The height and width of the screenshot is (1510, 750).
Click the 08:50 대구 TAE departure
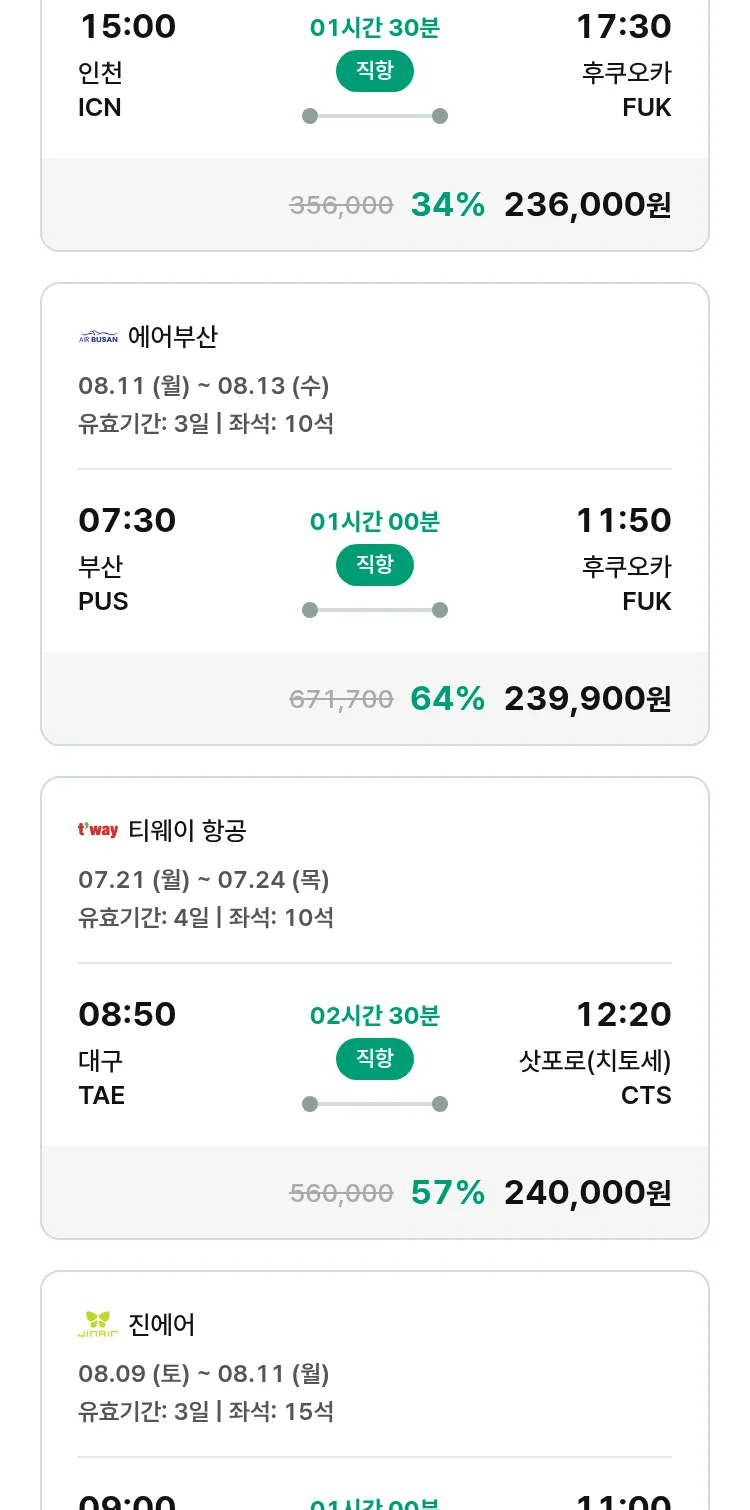tap(127, 1053)
